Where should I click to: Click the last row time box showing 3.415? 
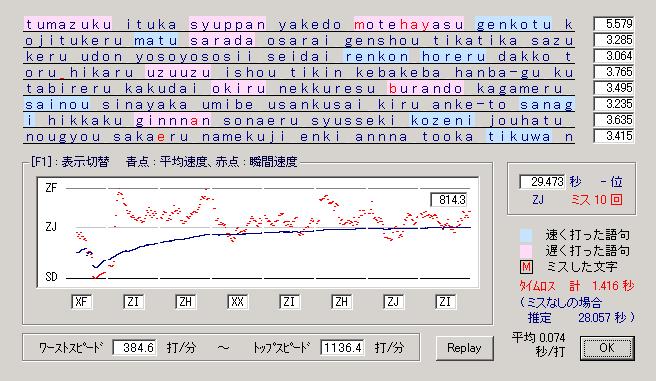(613, 136)
